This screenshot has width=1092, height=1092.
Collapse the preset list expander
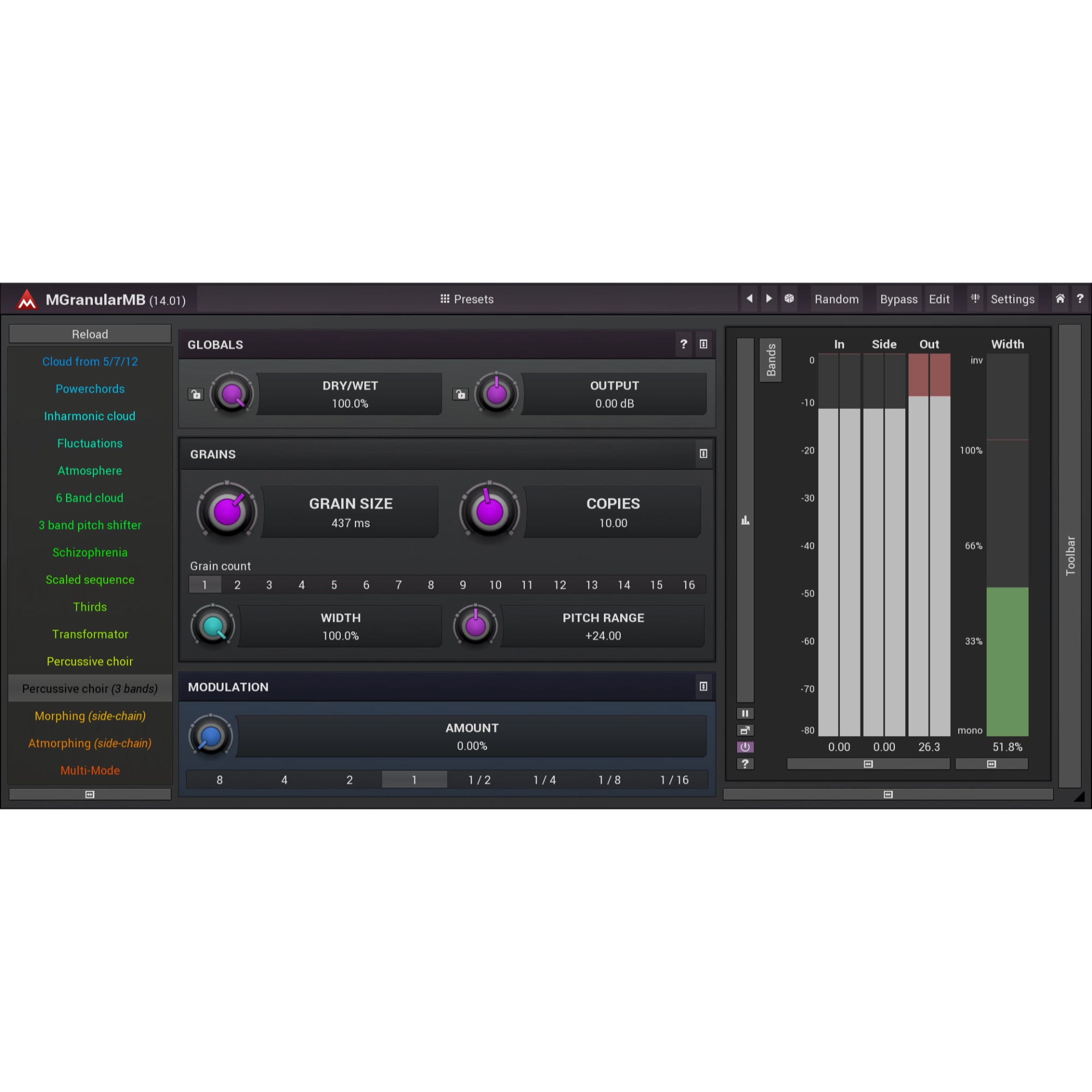[x=90, y=794]
